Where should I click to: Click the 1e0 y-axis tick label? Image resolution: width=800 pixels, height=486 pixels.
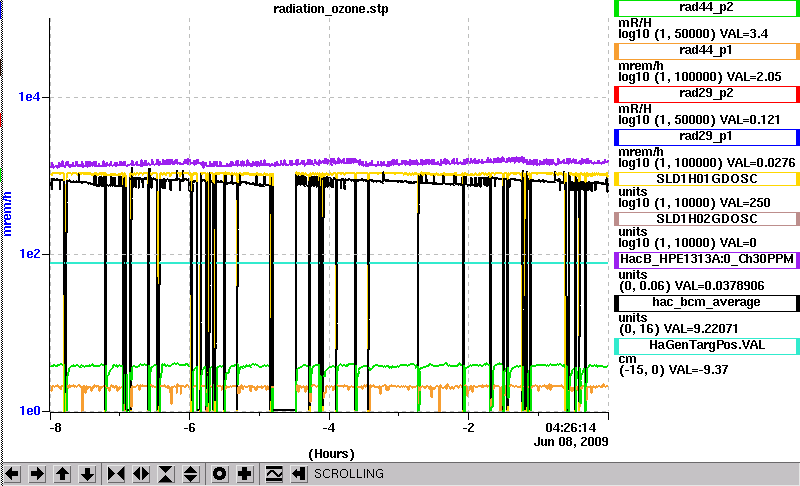[x=29, y=411]
